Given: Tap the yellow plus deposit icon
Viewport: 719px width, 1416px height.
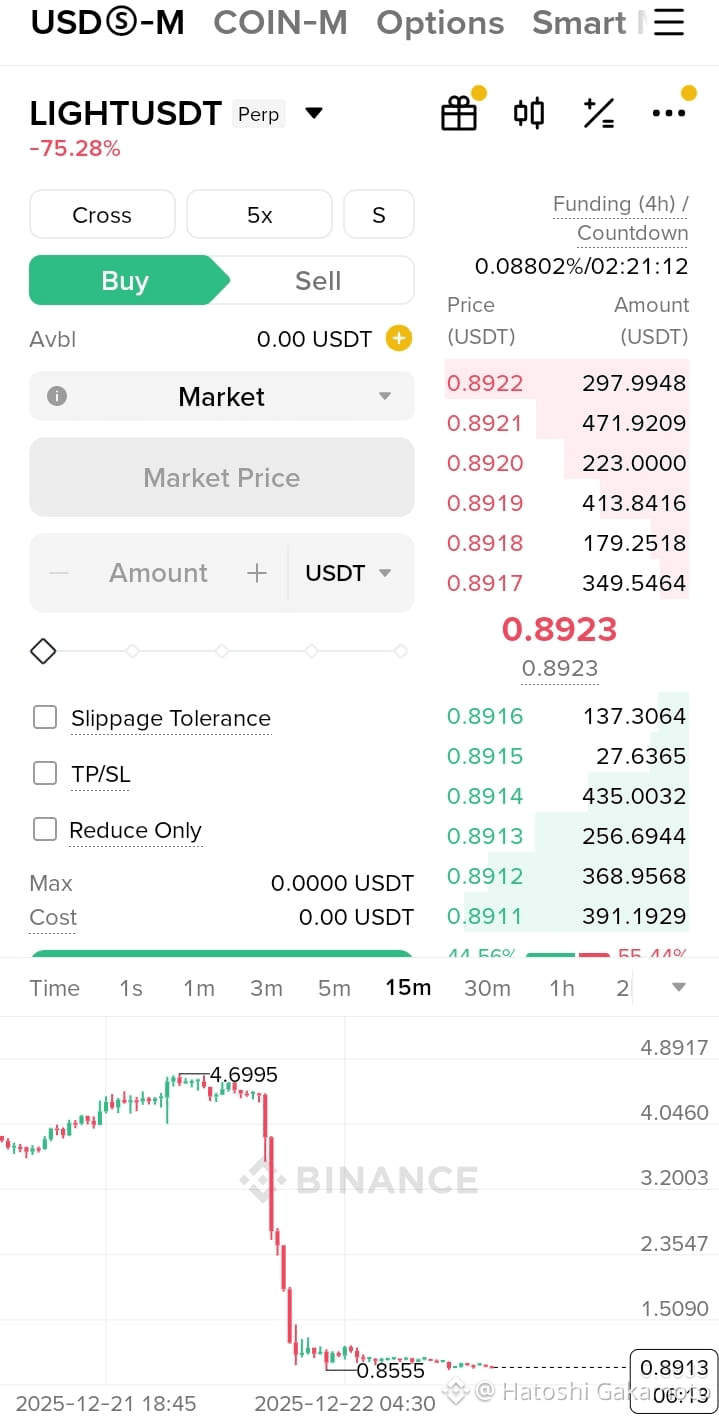Looking at the screenshot, I should click(x=398, y=339).
